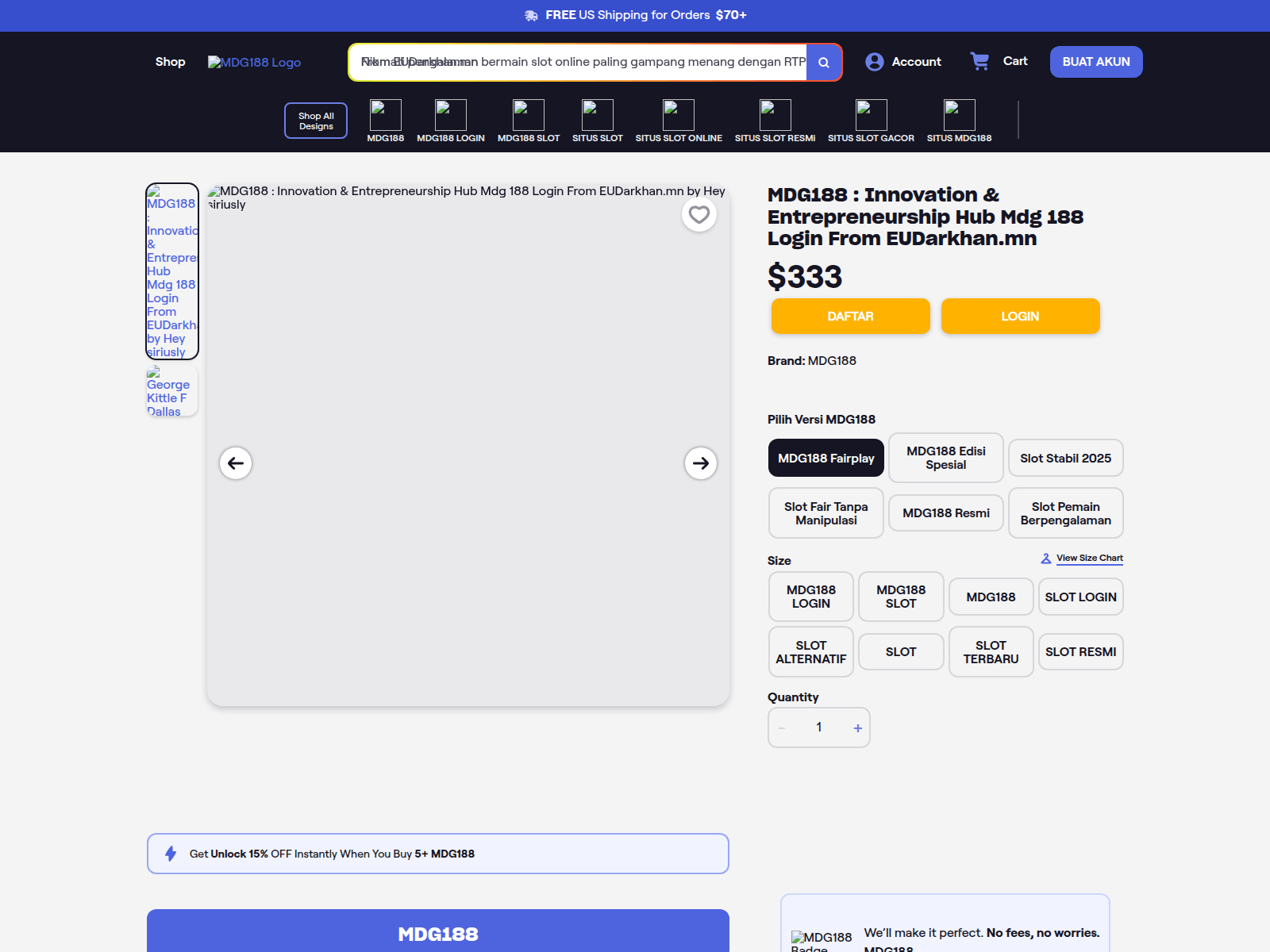Click the blue MDG188 banner button
Screen dimensions: 1270x952
coord(438,931)
